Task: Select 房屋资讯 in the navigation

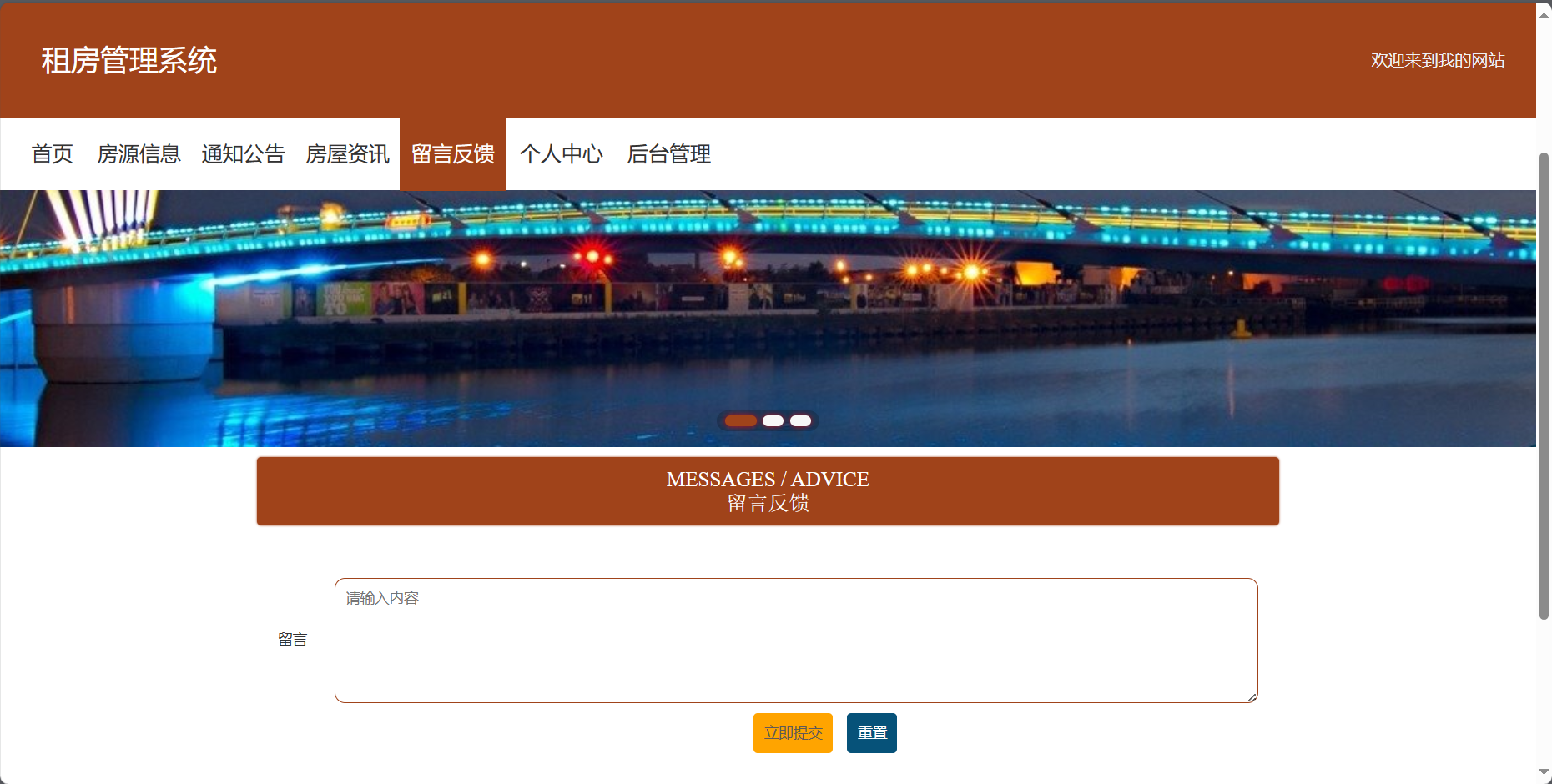Action: [347, 154]
